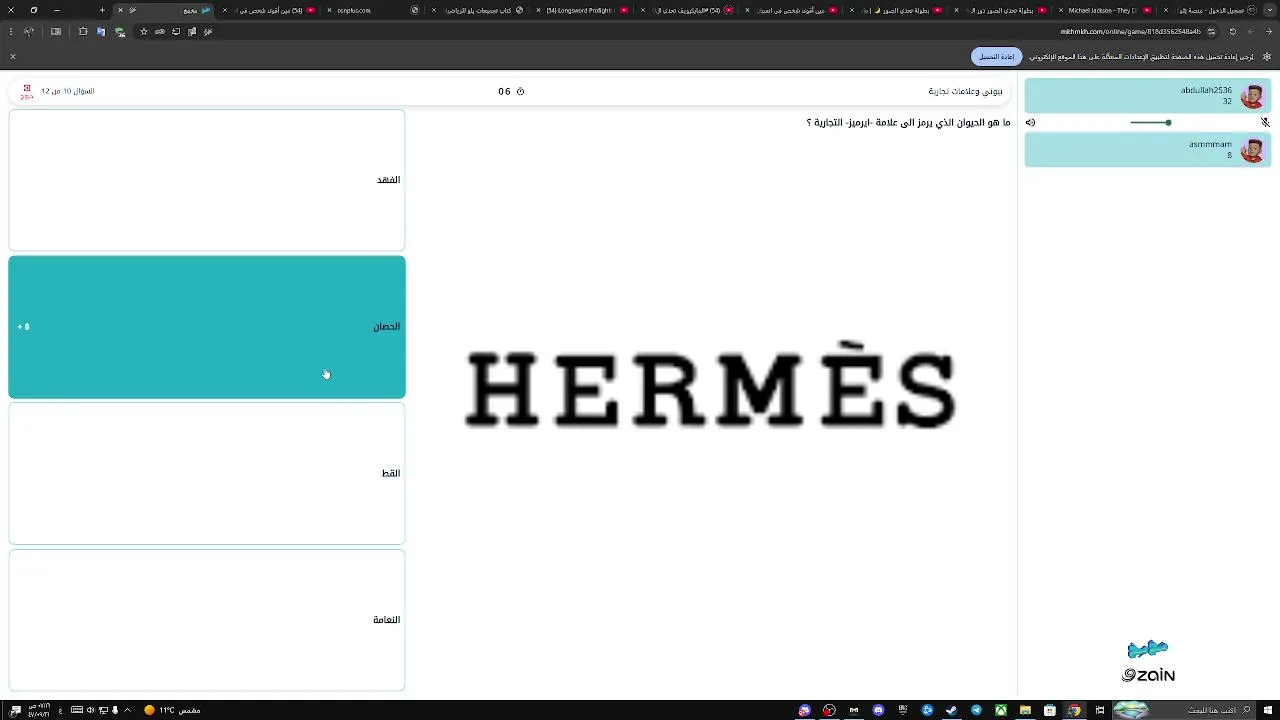Select the answer الفهد

point(207,180)
